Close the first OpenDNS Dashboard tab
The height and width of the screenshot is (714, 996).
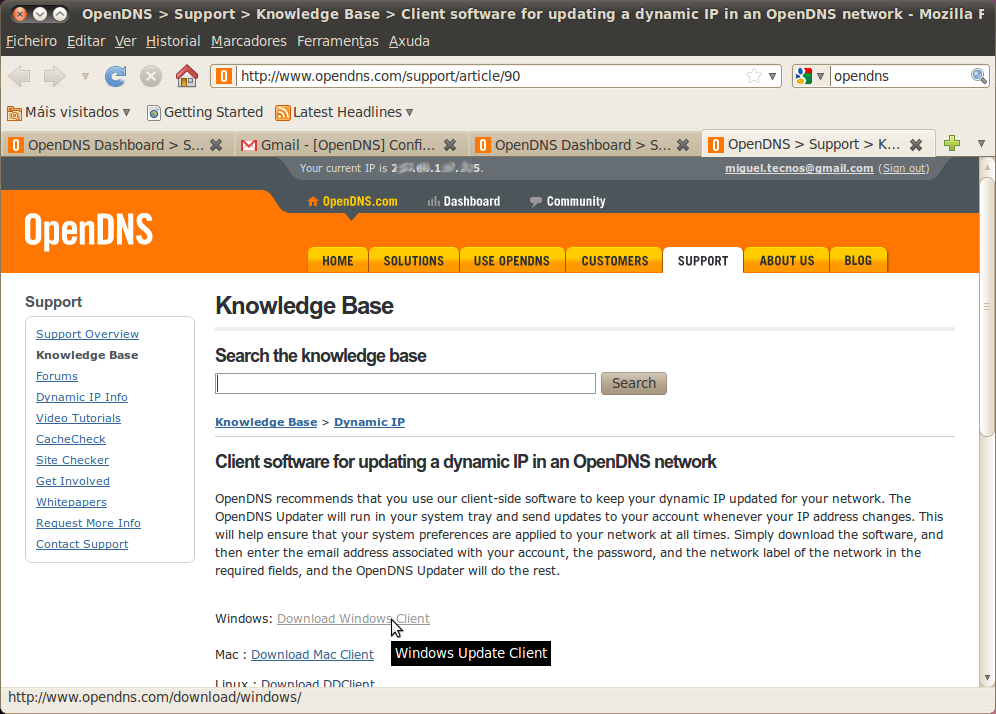(216, 145)
